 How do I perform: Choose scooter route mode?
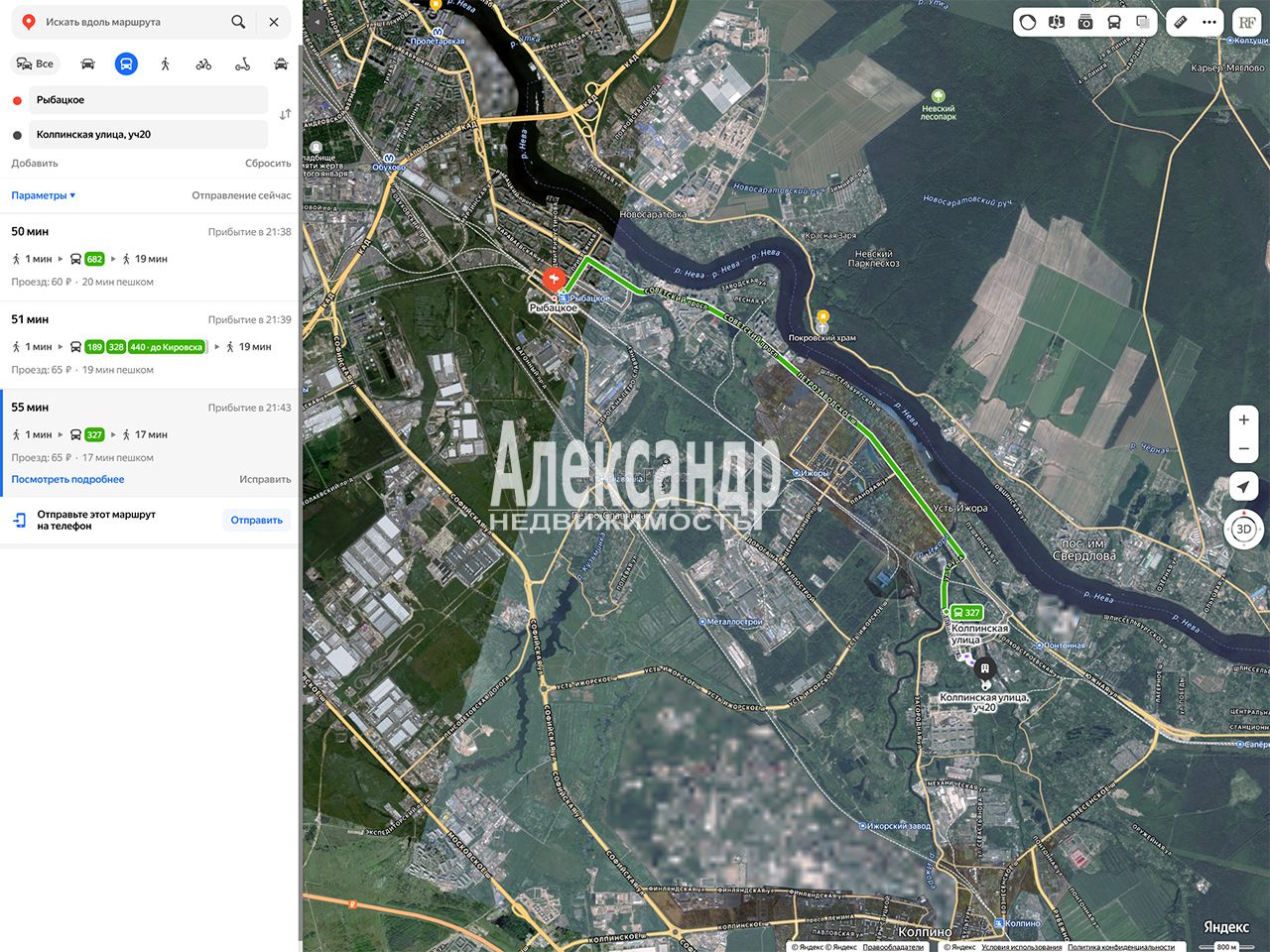(x=242, y=63)
